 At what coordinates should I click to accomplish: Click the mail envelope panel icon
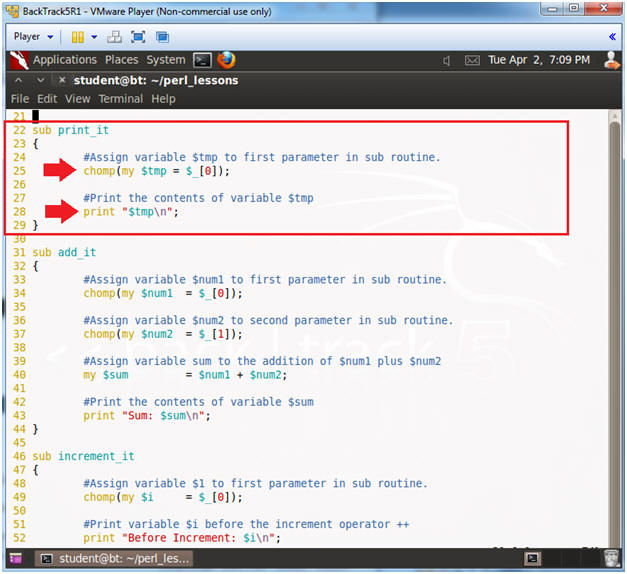coord(472,60)
